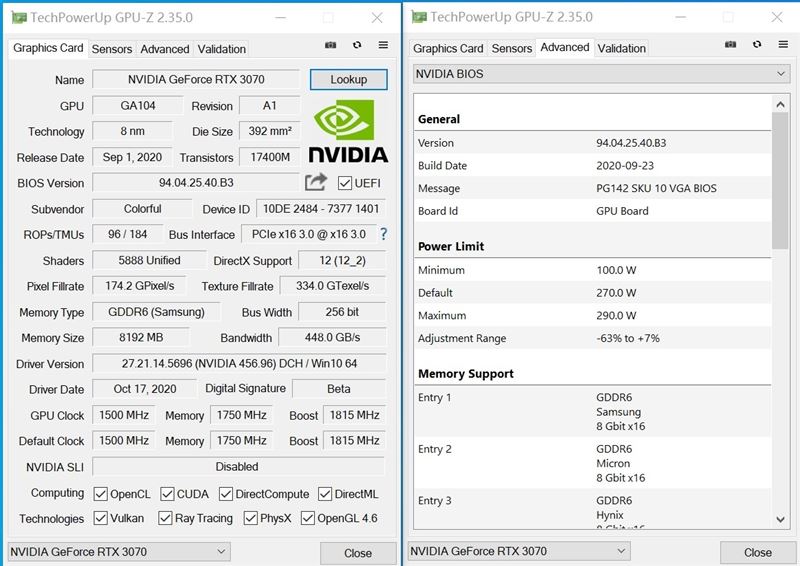Image resolution: width=800 pixels, height=566 pixels.
Task: Toggle the DirectML checkbox
Action: [x=325, y=494]
